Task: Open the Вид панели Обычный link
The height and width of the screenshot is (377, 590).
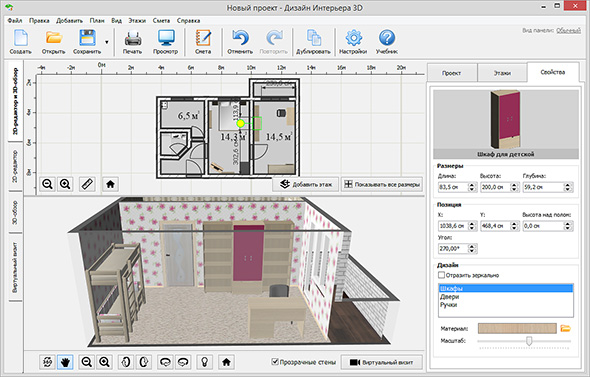Action: point(568,30)
